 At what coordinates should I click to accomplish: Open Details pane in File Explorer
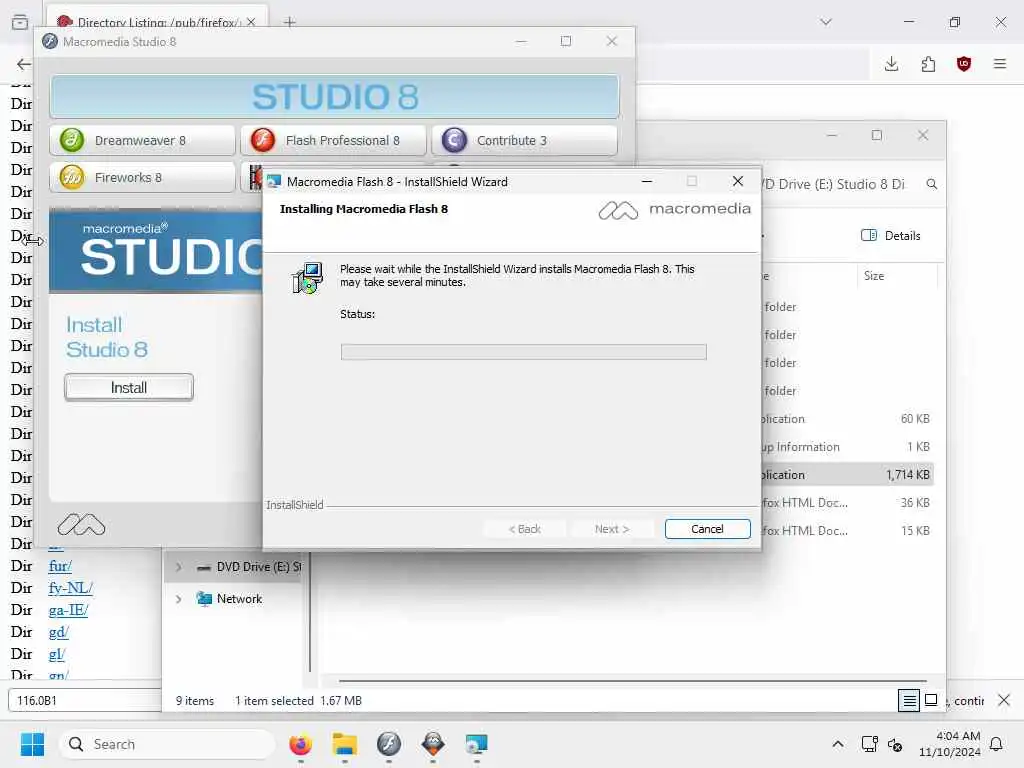pyautogui.click(x=891, y=236)
